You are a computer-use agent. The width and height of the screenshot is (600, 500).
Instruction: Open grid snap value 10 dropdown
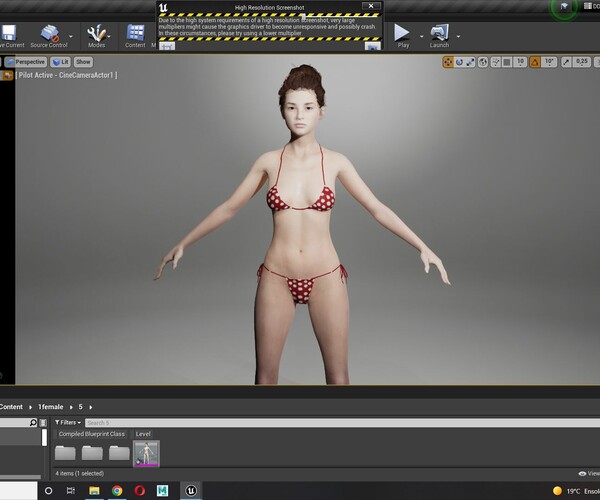pyautogui.click(x=520, y=62)
